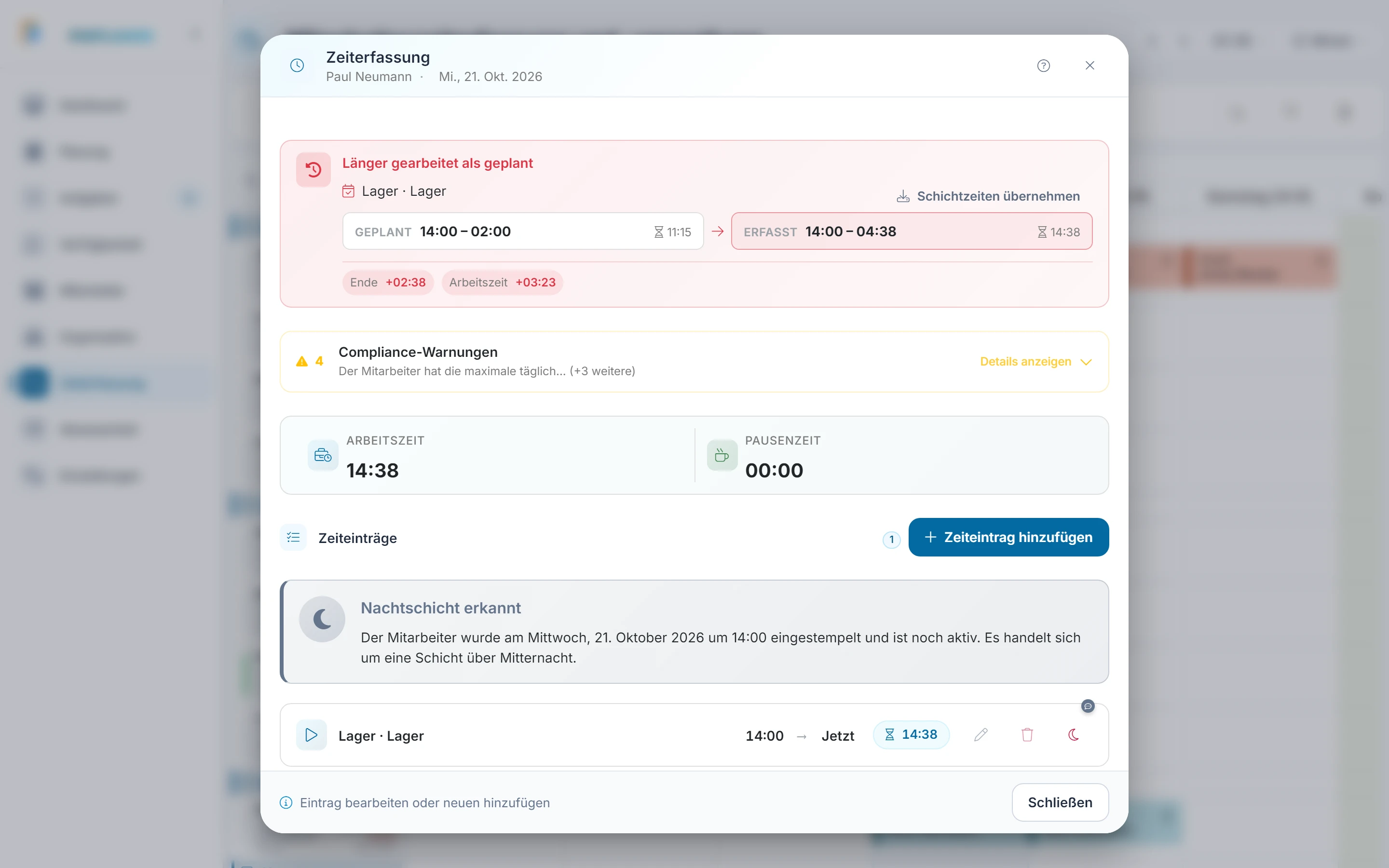
Task: Click the yellow warning triangle icon
Action: tap(302, 362)
